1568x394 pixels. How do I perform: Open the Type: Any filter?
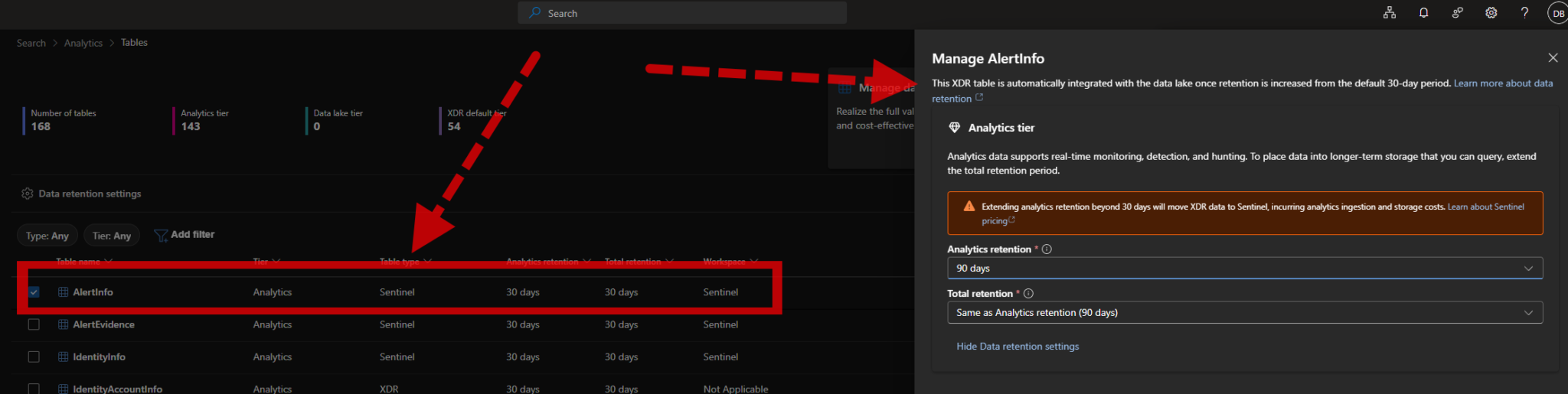[47, 236]
